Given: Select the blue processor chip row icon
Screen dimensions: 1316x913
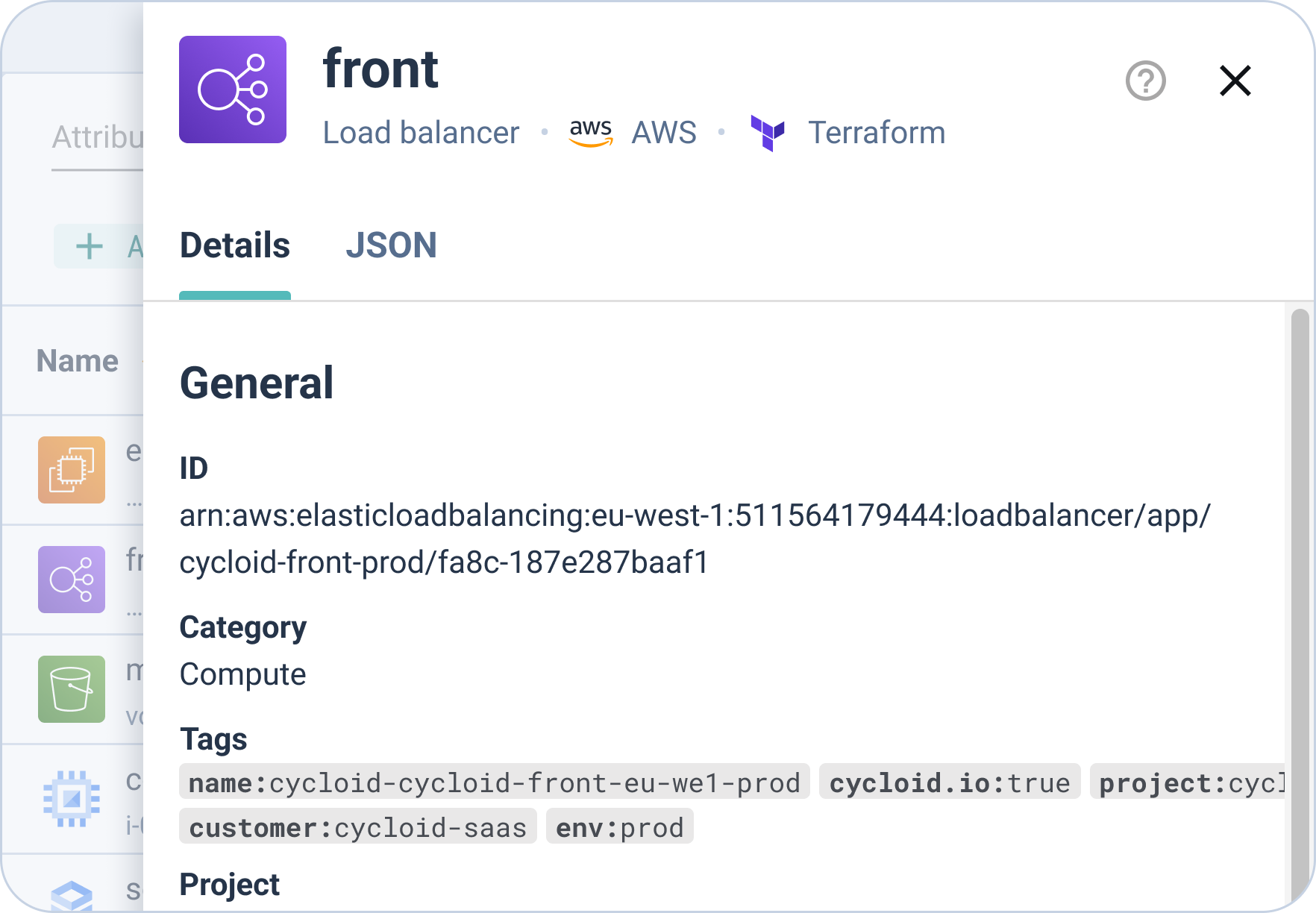Looking at the screenshot, I should pos(72,799).
